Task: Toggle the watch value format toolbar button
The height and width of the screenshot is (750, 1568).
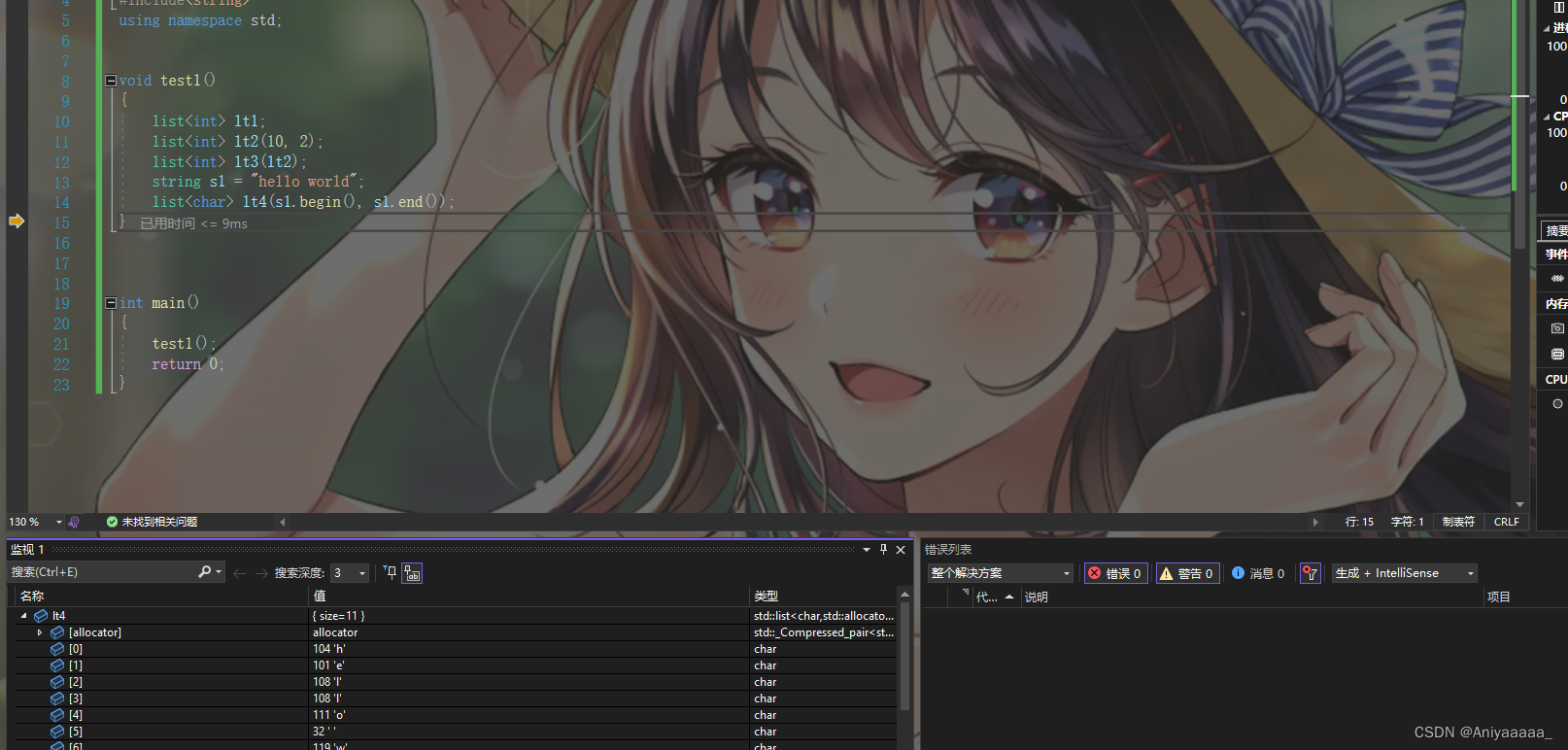Action: (412, 573)
